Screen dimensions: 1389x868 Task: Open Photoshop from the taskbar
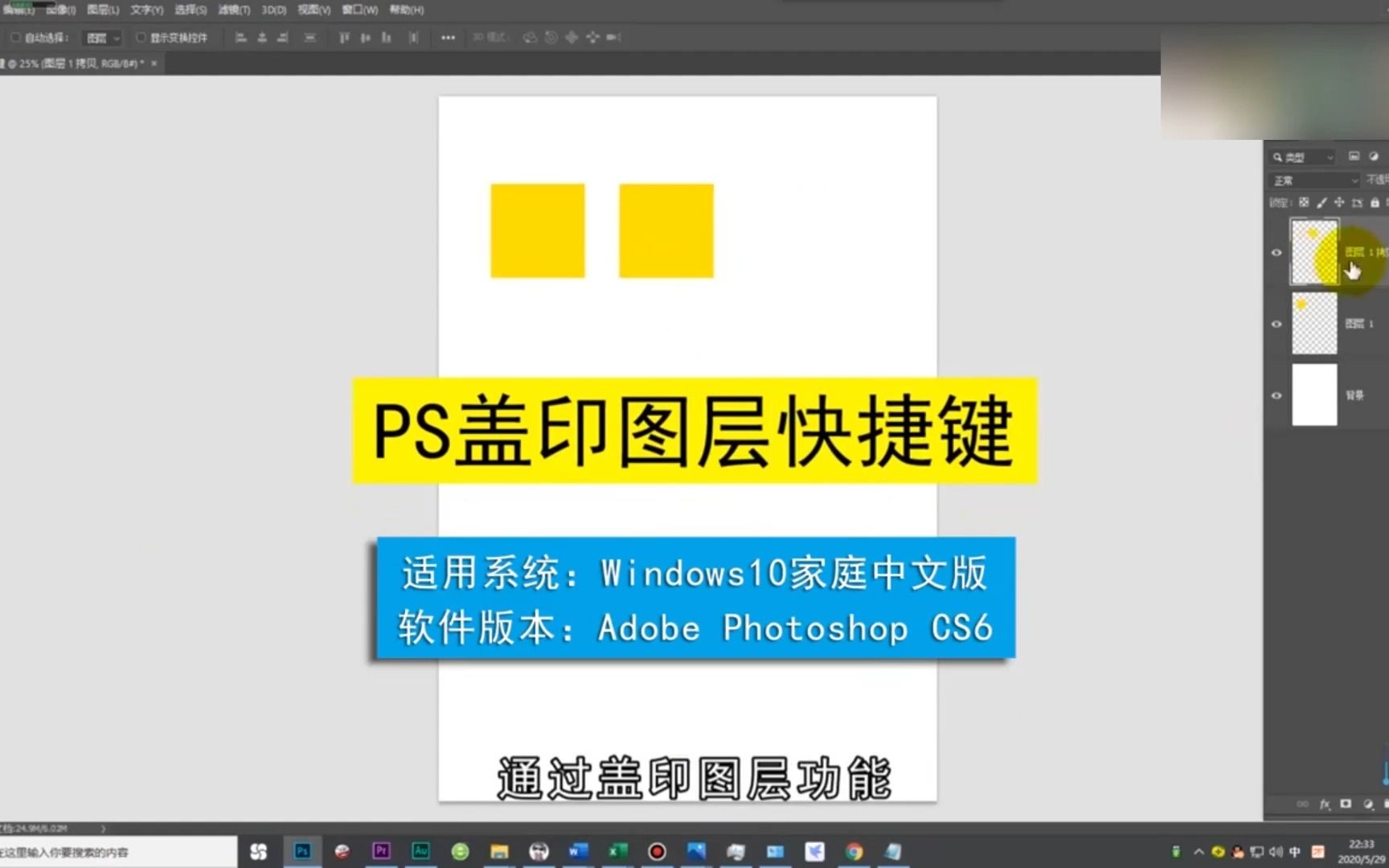coord(302,851)
